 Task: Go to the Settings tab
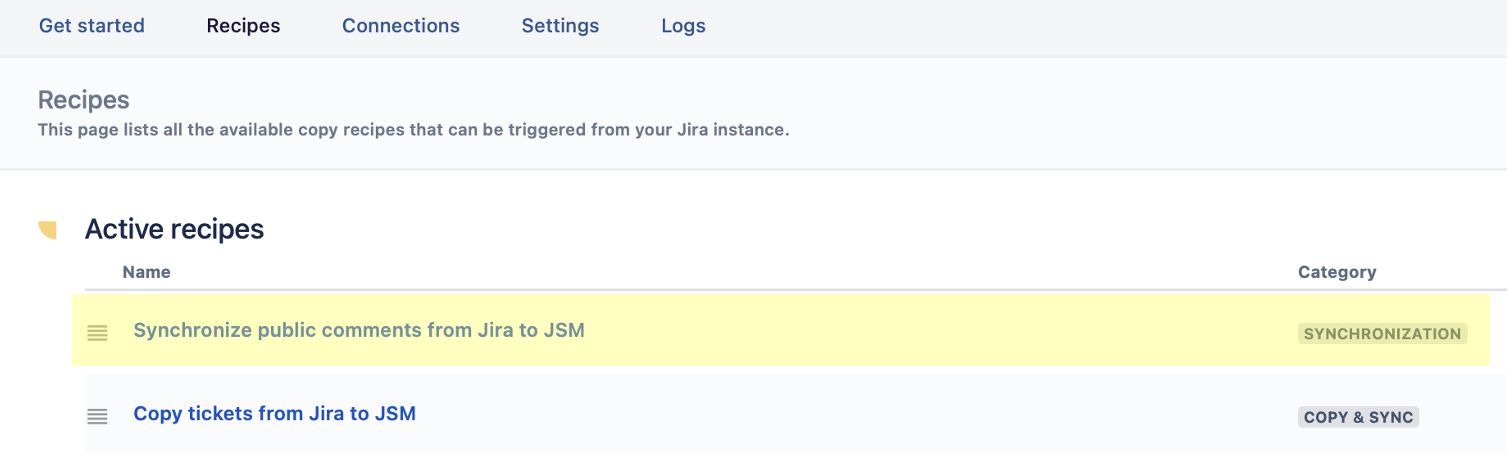coord(560,26)
